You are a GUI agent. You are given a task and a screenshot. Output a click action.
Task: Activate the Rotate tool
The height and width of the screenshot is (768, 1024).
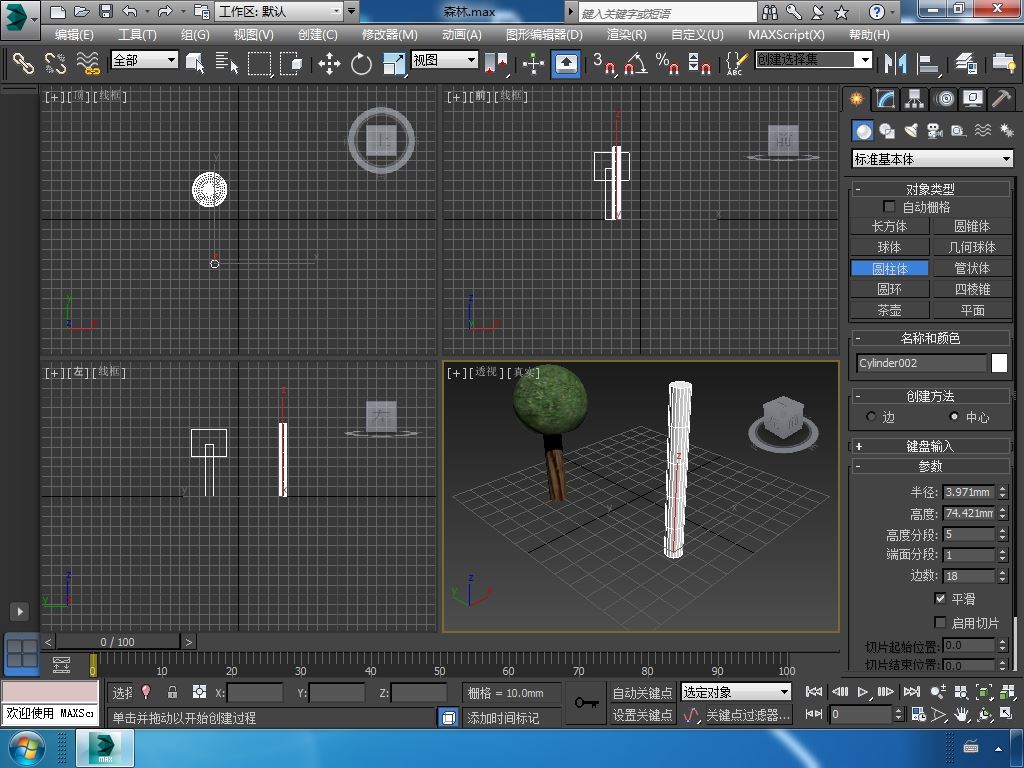(x=361, y=64)
